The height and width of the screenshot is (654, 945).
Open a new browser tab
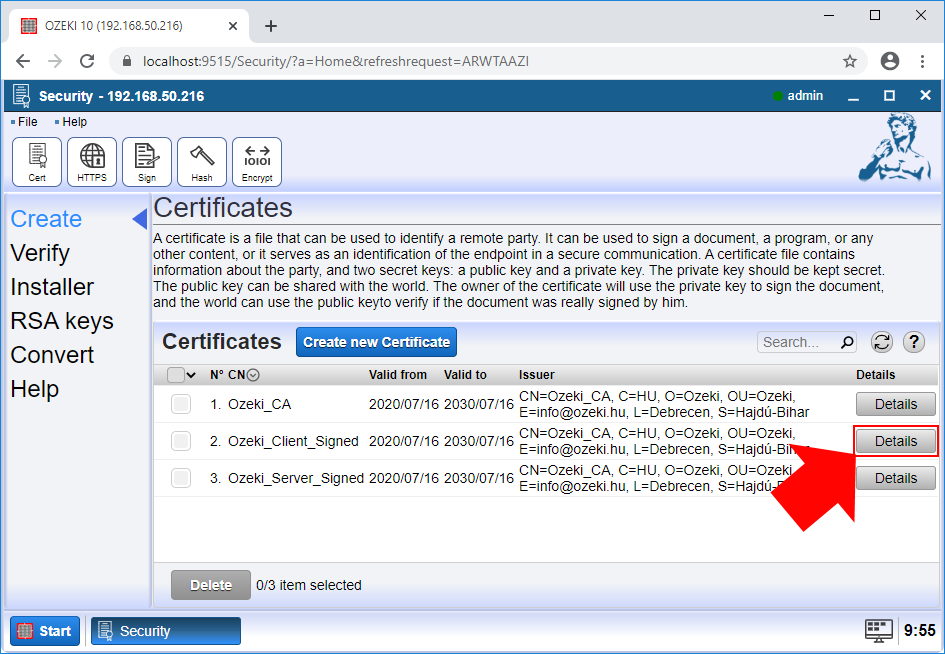click(x=271, y=26)
